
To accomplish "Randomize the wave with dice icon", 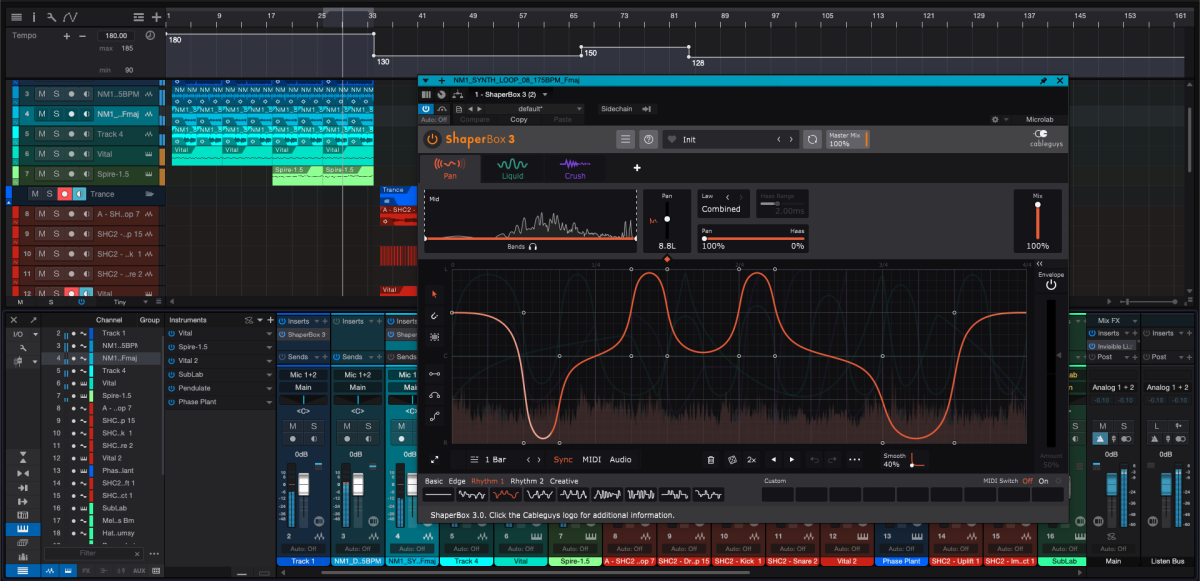I will (731, 460).
